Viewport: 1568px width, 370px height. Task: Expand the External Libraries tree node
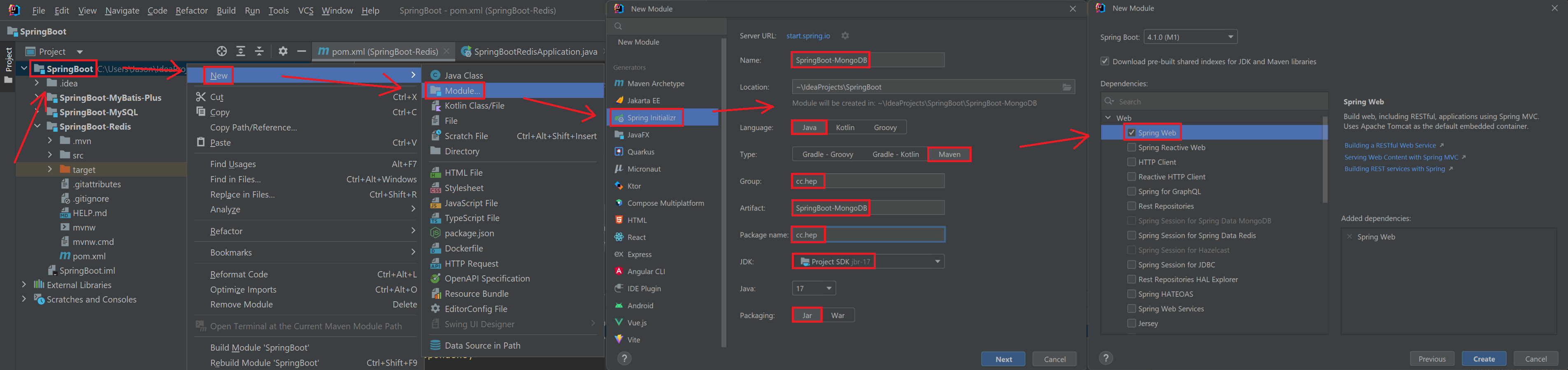click(24, 285)
